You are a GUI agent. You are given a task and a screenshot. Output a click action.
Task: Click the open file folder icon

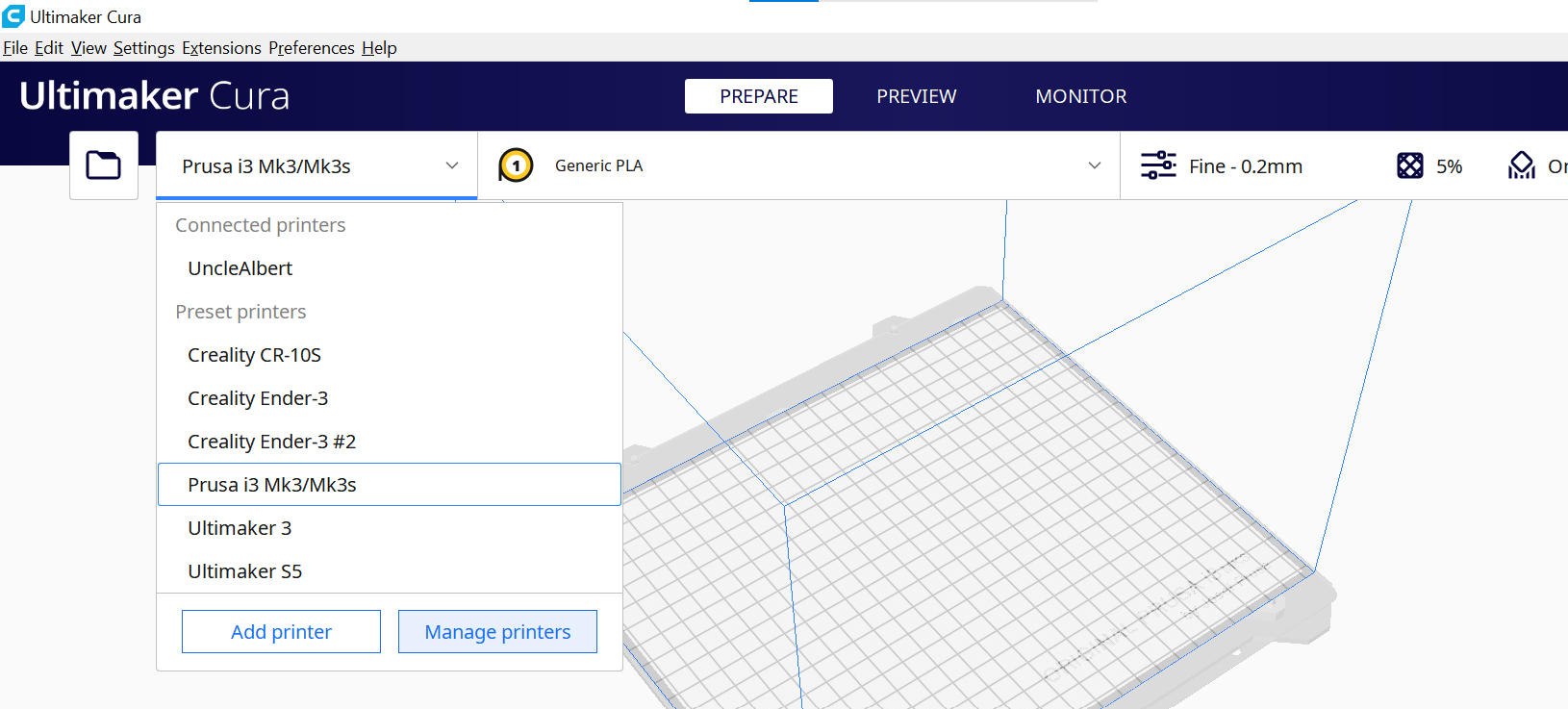pyautogui.click(x=103, y=165)
